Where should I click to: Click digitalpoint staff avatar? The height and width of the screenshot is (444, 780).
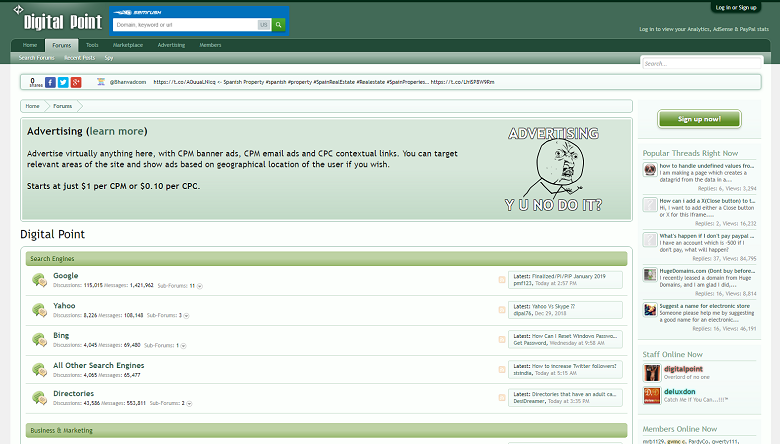[652, 373]
